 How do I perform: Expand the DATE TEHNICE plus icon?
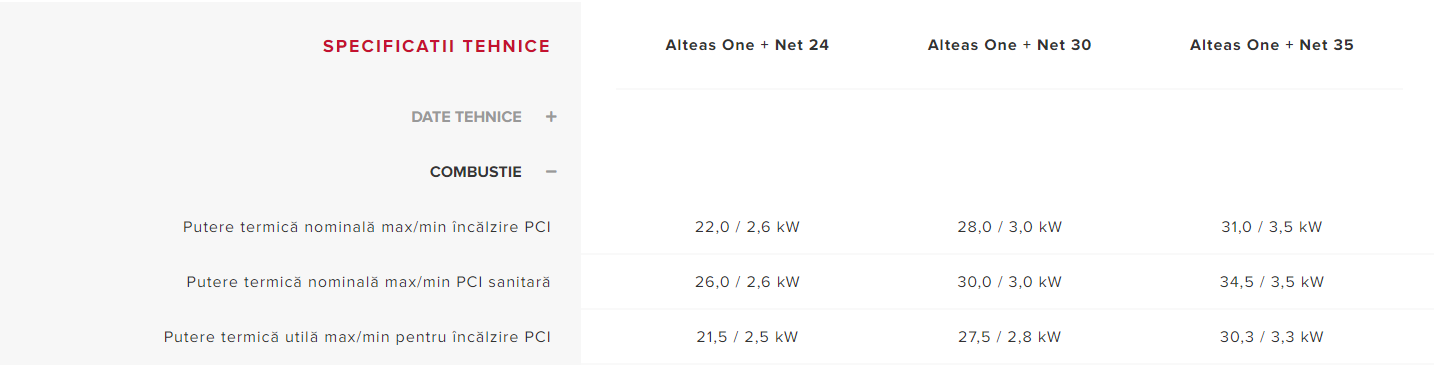[551, 117]
